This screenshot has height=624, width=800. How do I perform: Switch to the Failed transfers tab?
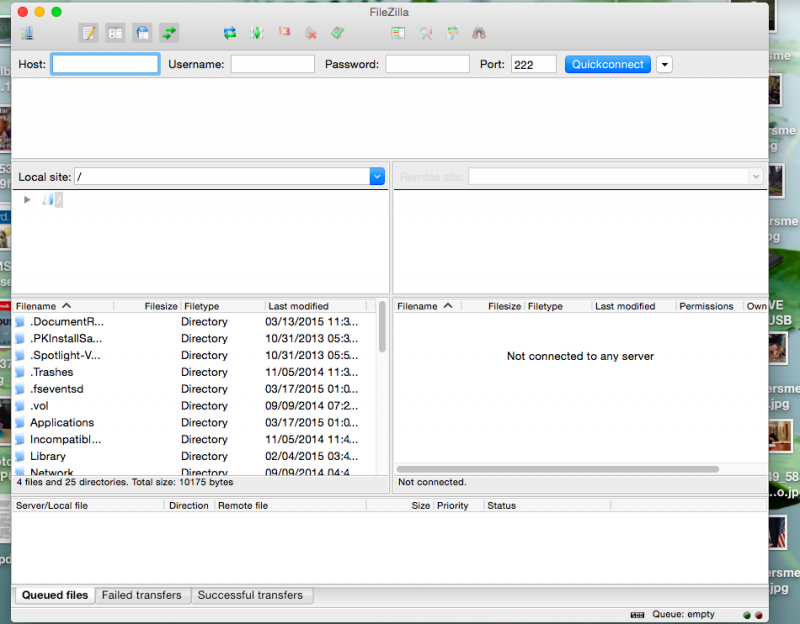142,595
